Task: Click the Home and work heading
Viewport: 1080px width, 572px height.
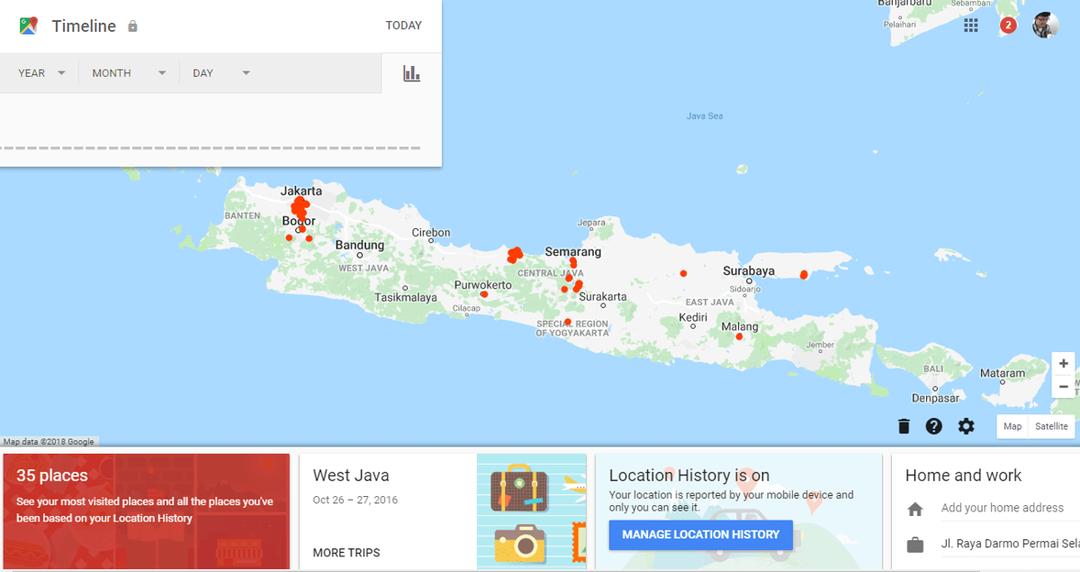Action: point(963,476)
